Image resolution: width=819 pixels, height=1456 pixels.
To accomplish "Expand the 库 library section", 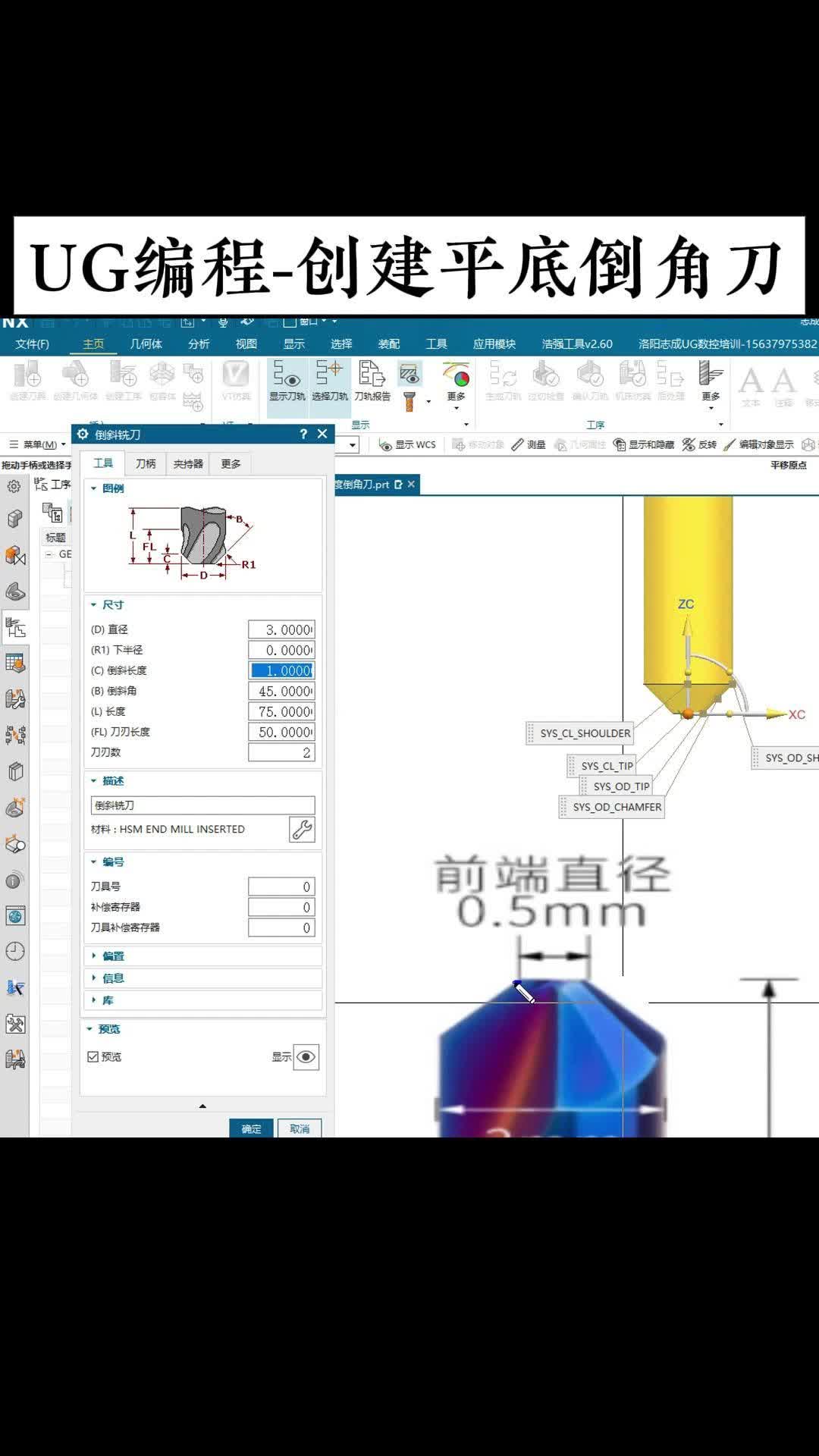I will tap(108, 1000).
